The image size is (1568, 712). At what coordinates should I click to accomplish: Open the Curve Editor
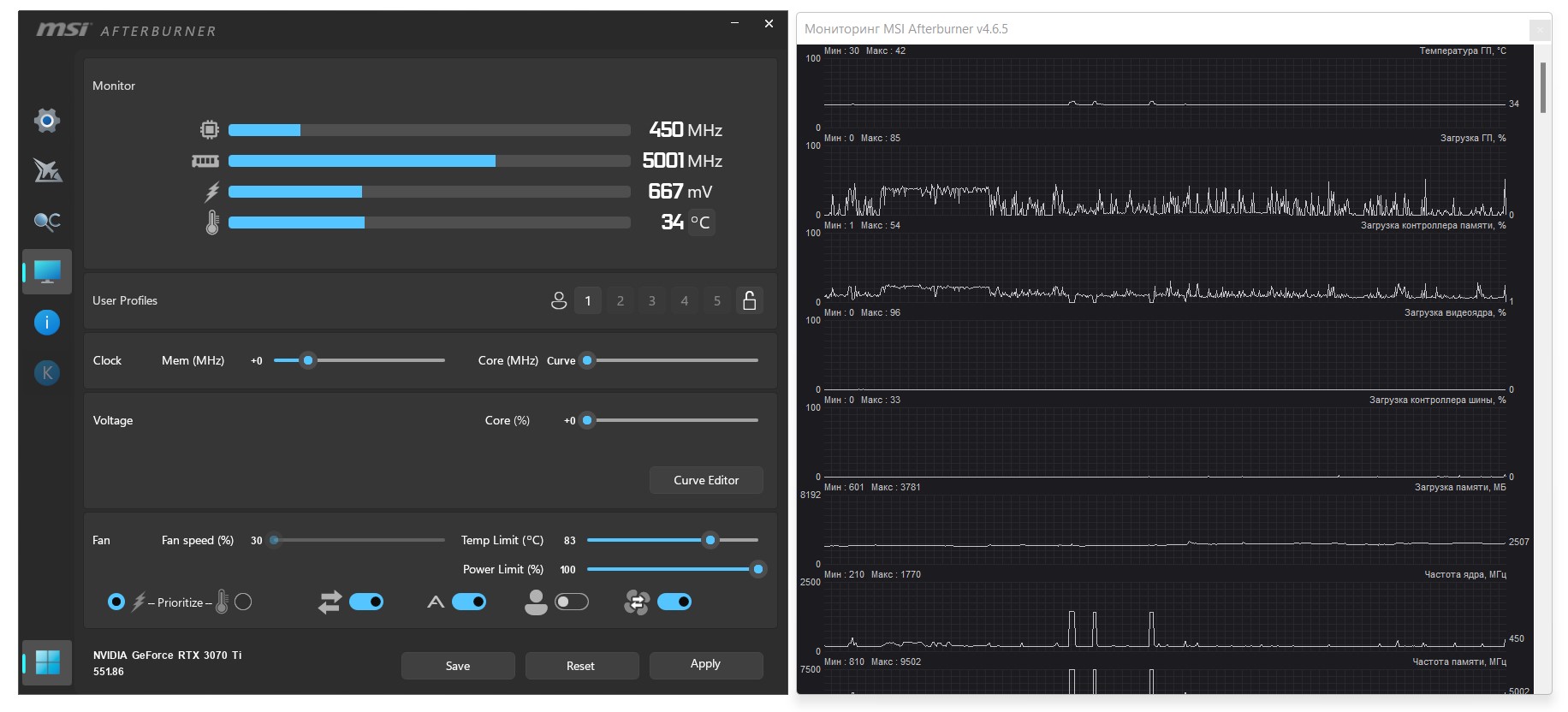point(706,480)
